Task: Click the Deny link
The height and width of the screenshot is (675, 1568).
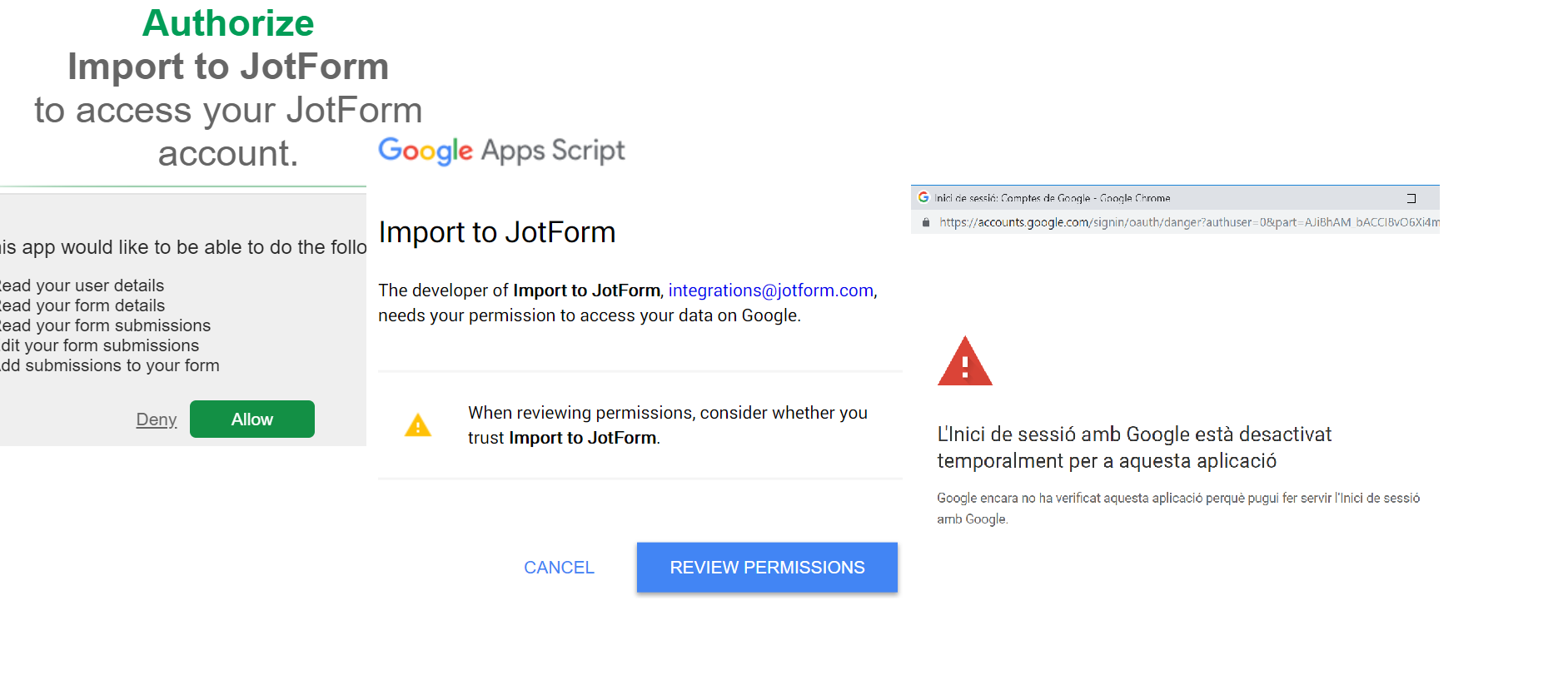Action: tap(157, 419)
